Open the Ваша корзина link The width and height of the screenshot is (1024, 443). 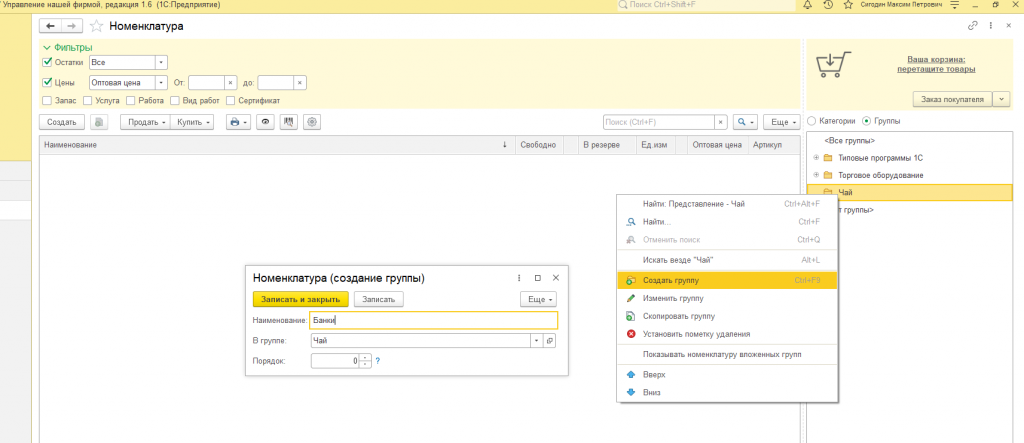click(x=936, y=64)
